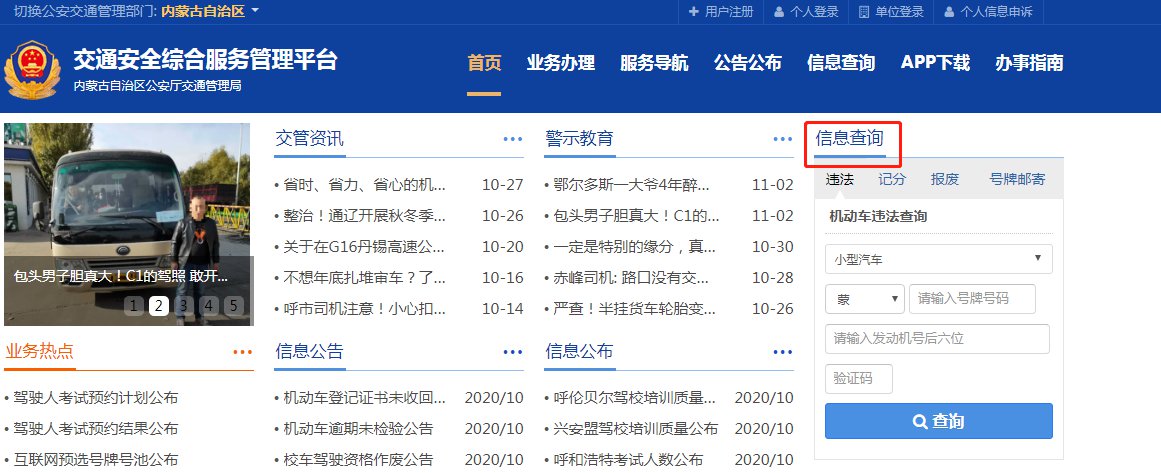Show carousel slide 1

[x=134, y=306]
